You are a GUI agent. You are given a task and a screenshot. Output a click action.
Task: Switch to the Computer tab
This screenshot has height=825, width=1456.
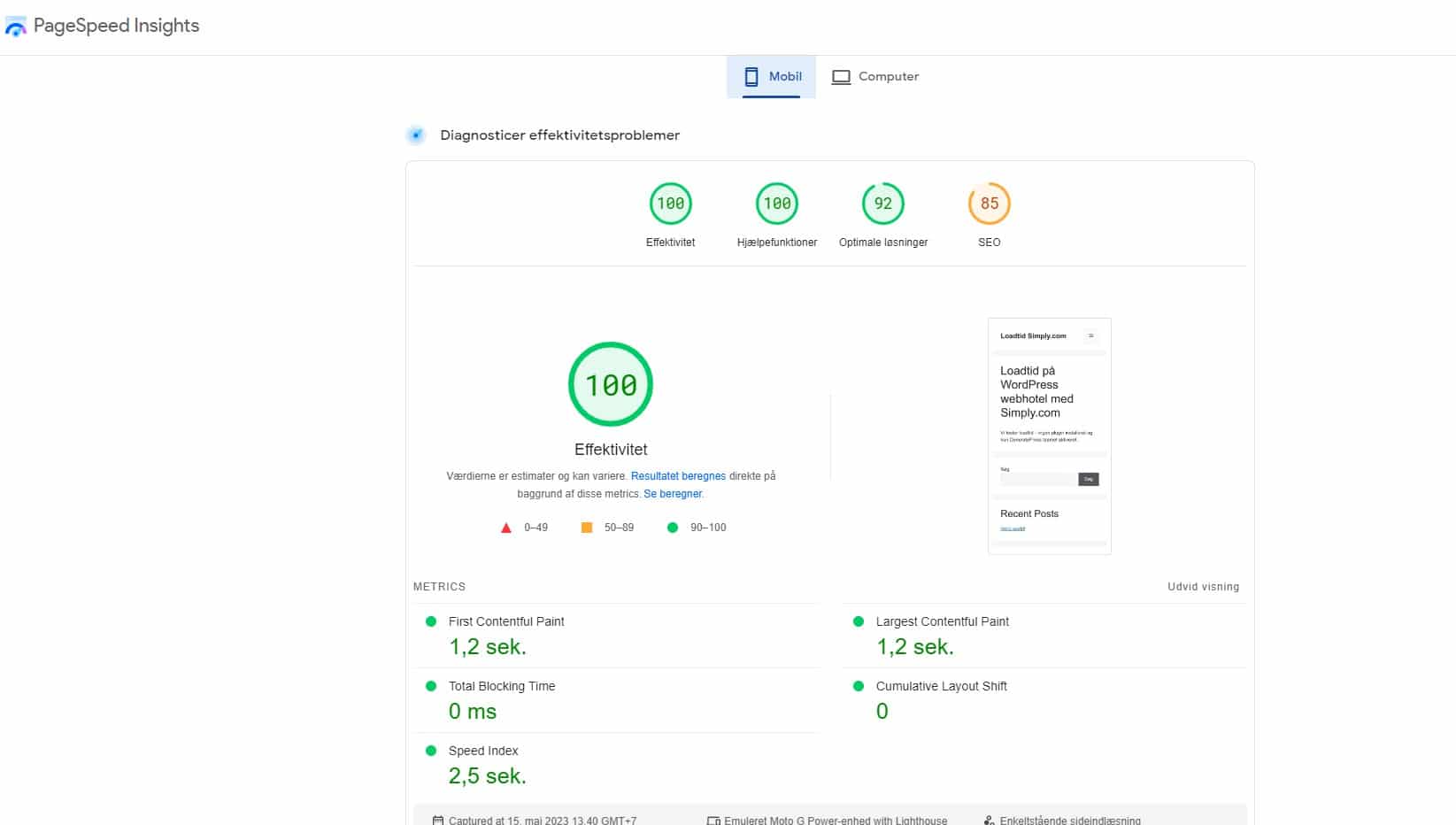pyautogui.click(x=875, y=77)
